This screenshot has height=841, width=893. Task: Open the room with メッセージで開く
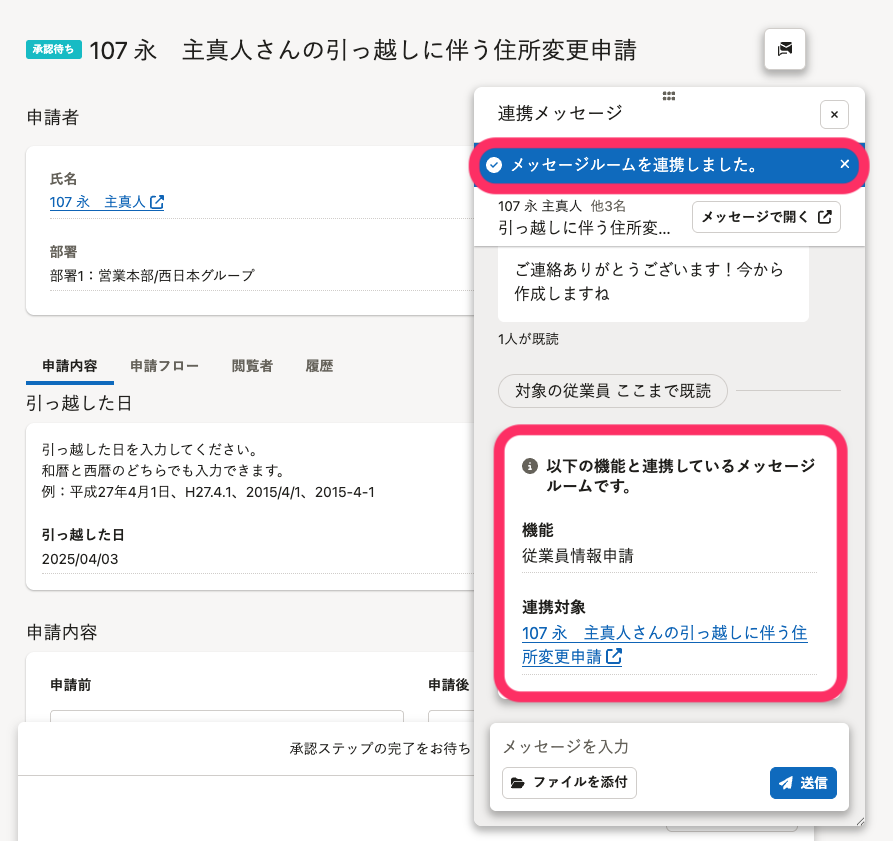pyautogui.click(x=766, y=217)
